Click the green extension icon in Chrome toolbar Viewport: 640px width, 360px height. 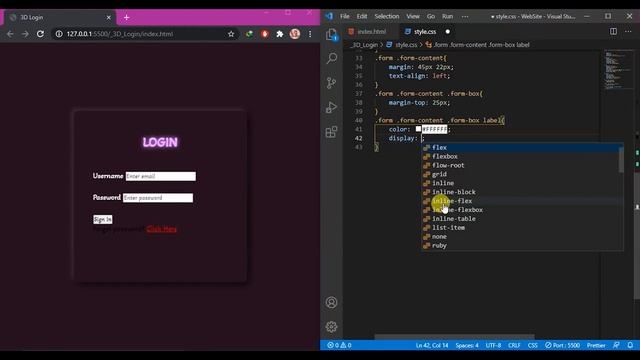click(249, 34)
